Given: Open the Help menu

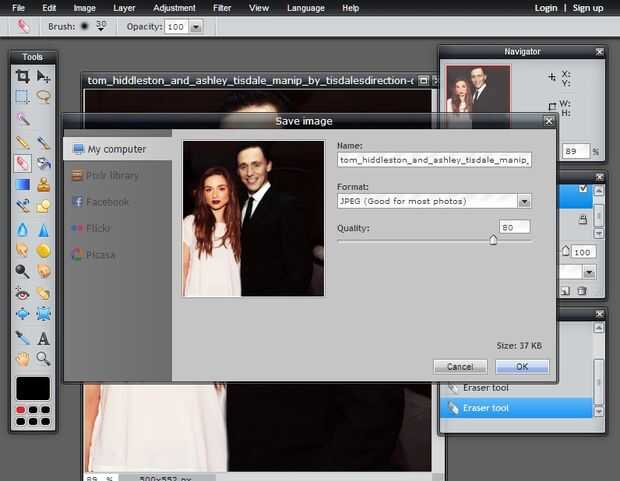Looking at the screenshot, I should pos(350,8).
